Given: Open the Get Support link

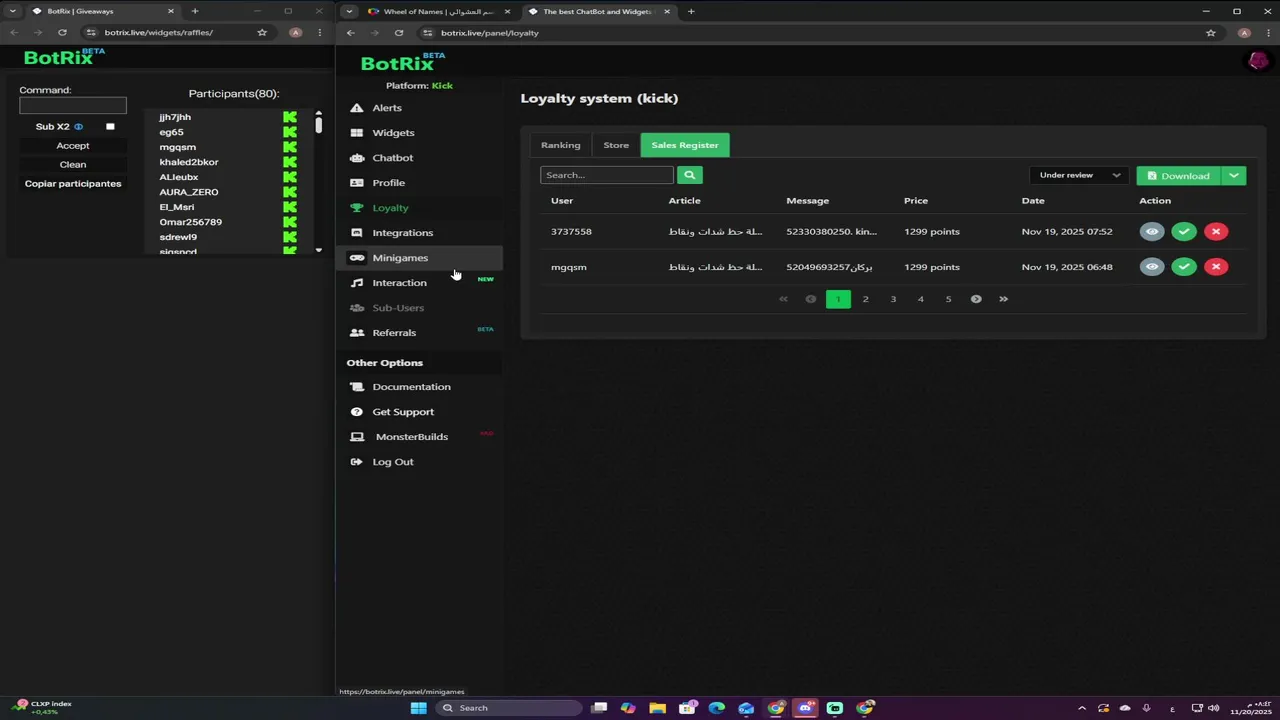Looking at the screenshot, I should click(403, 412).
